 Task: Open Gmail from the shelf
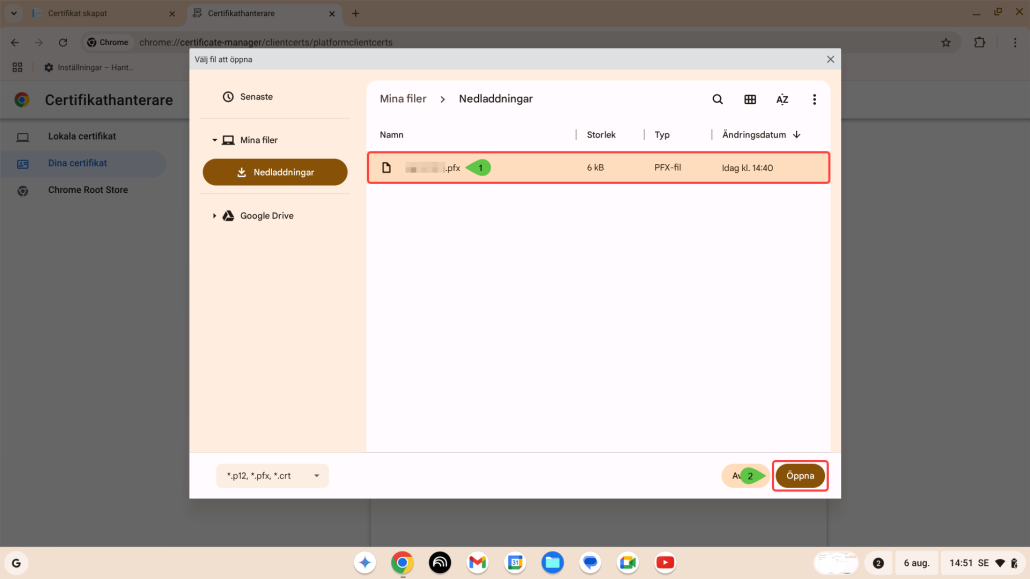click(477, 563)
